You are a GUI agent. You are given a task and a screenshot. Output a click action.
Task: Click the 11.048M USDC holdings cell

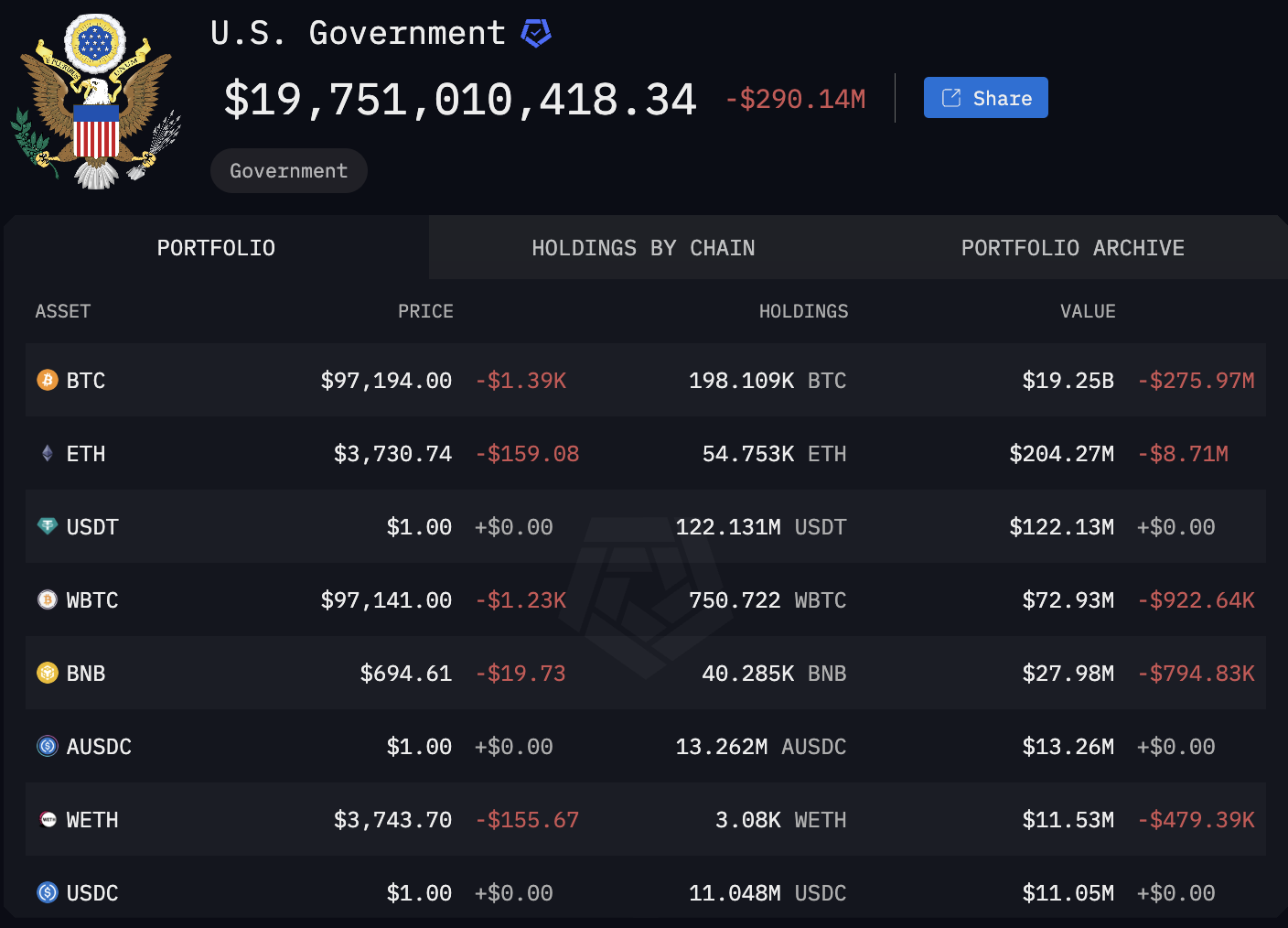767,893
